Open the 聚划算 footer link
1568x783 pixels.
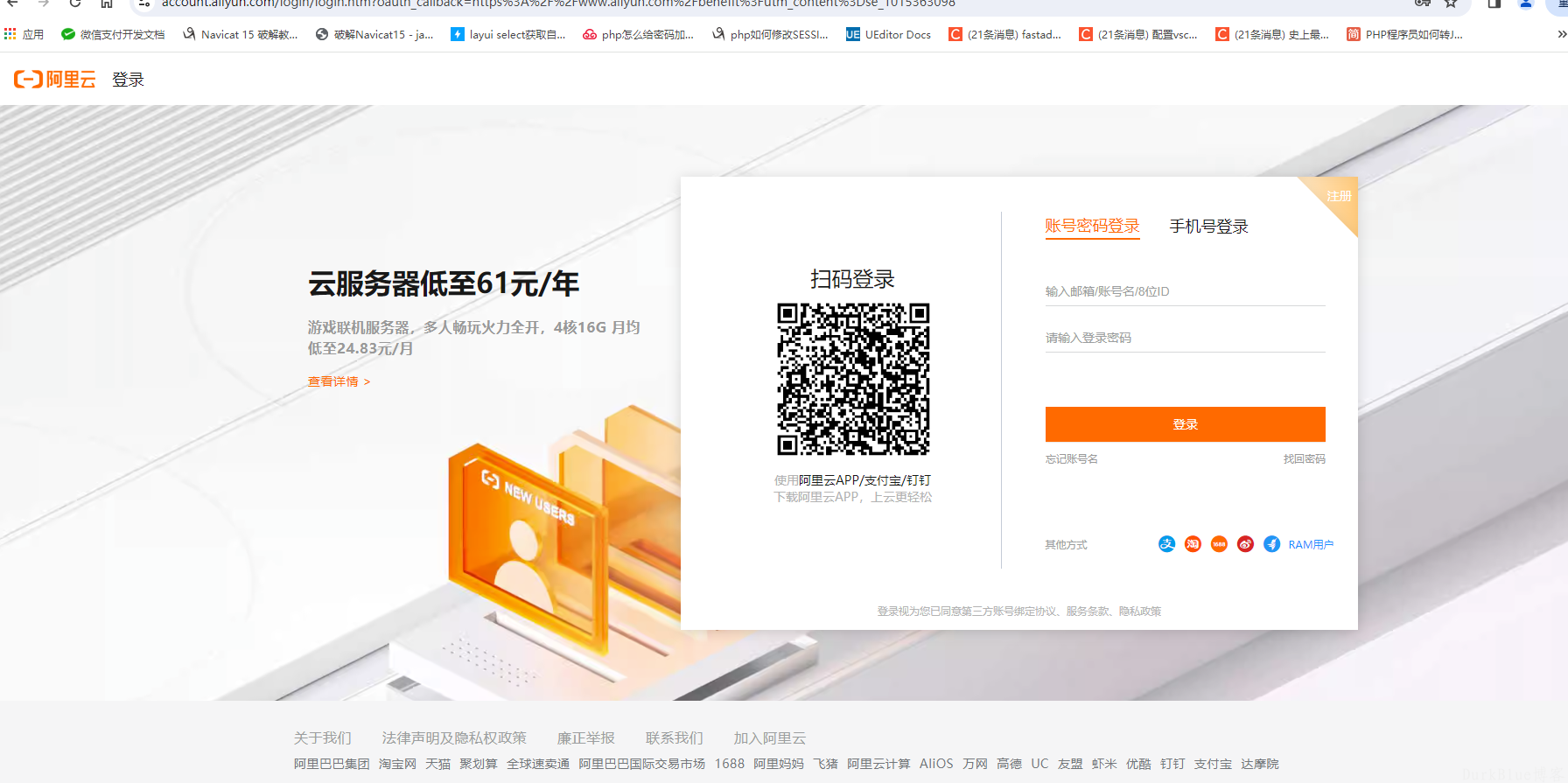pyautogui.click(x=479, y=764)
